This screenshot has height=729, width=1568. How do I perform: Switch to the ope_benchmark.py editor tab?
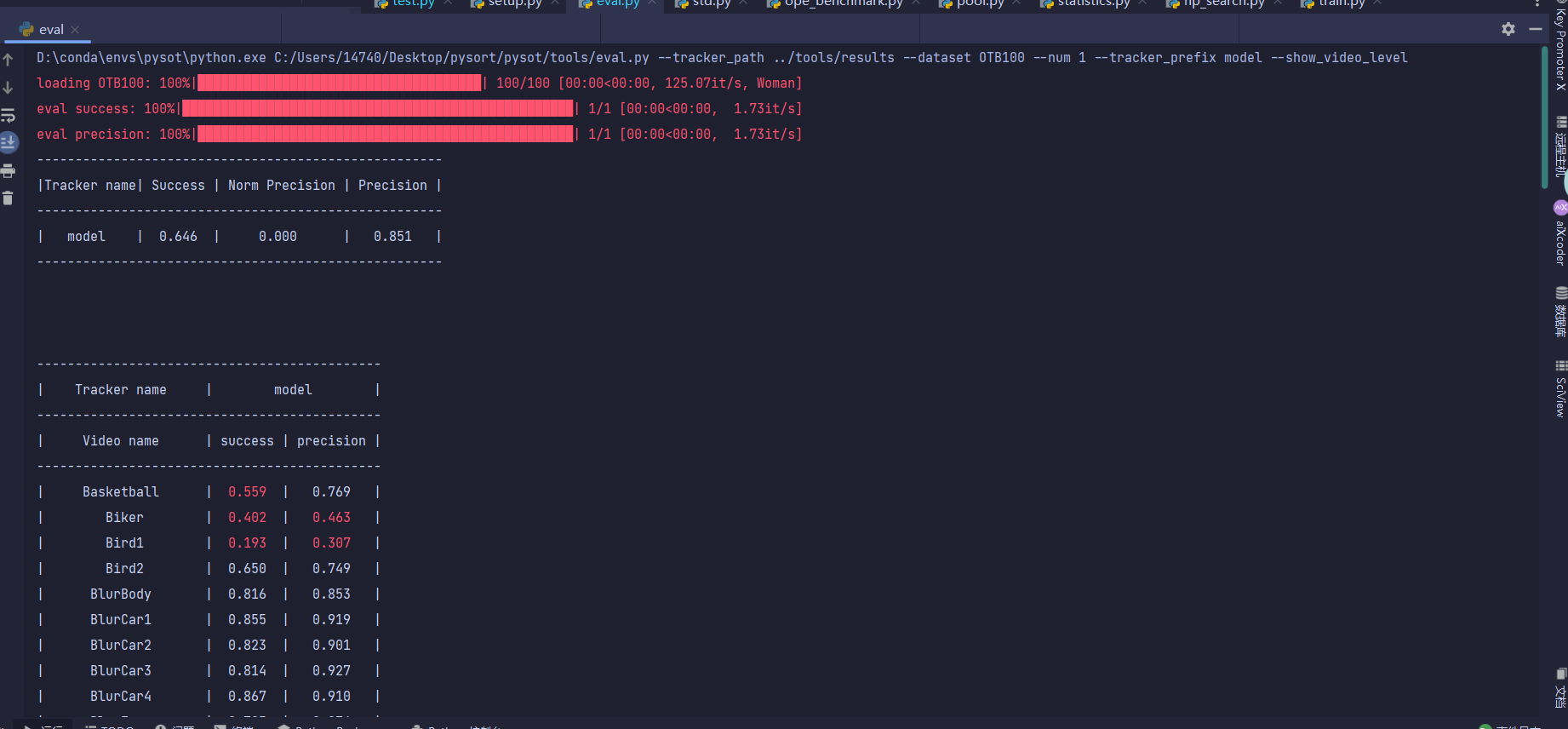(843, 3)
